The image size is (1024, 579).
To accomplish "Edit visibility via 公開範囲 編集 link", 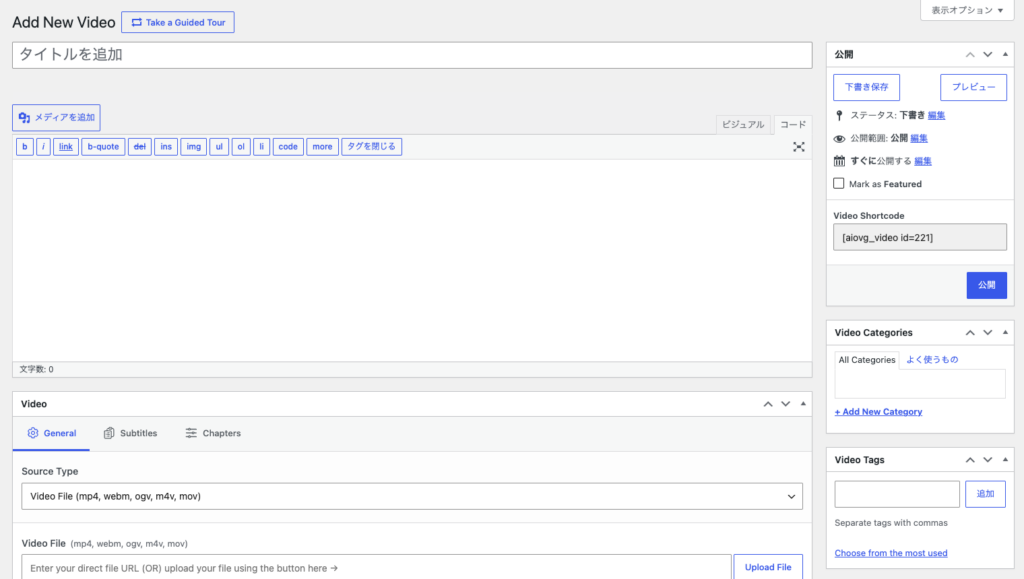I will (x=919, y=138).
